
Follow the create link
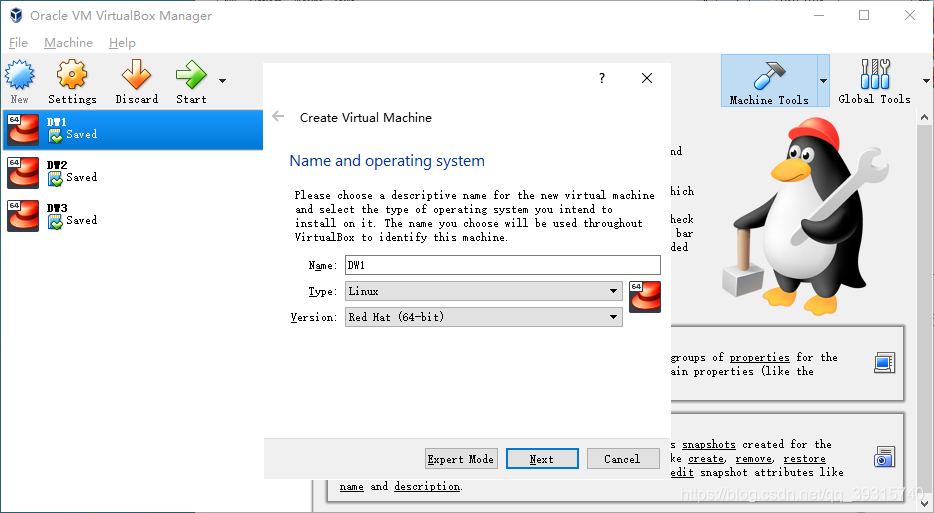[x=706, y=459]
